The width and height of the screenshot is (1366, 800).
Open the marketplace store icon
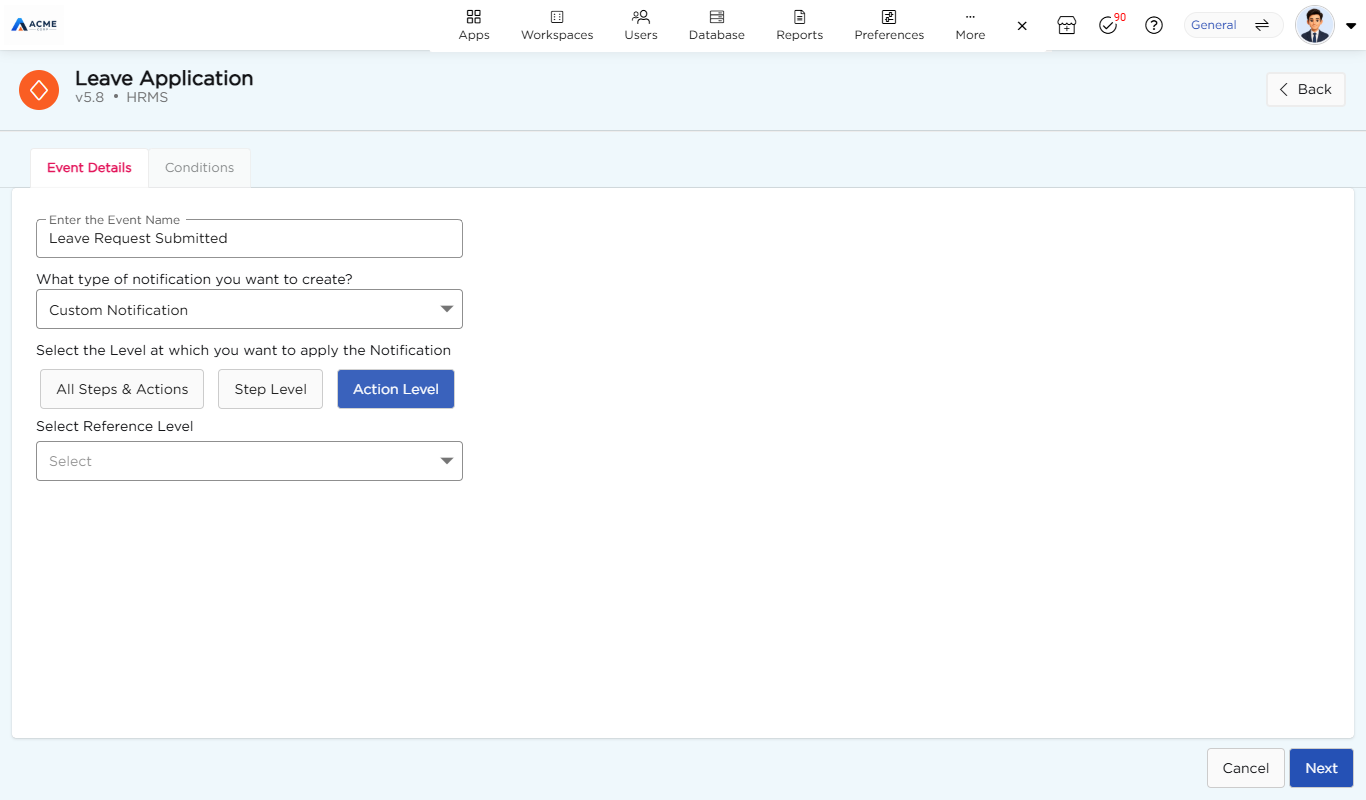(1067, 26)
